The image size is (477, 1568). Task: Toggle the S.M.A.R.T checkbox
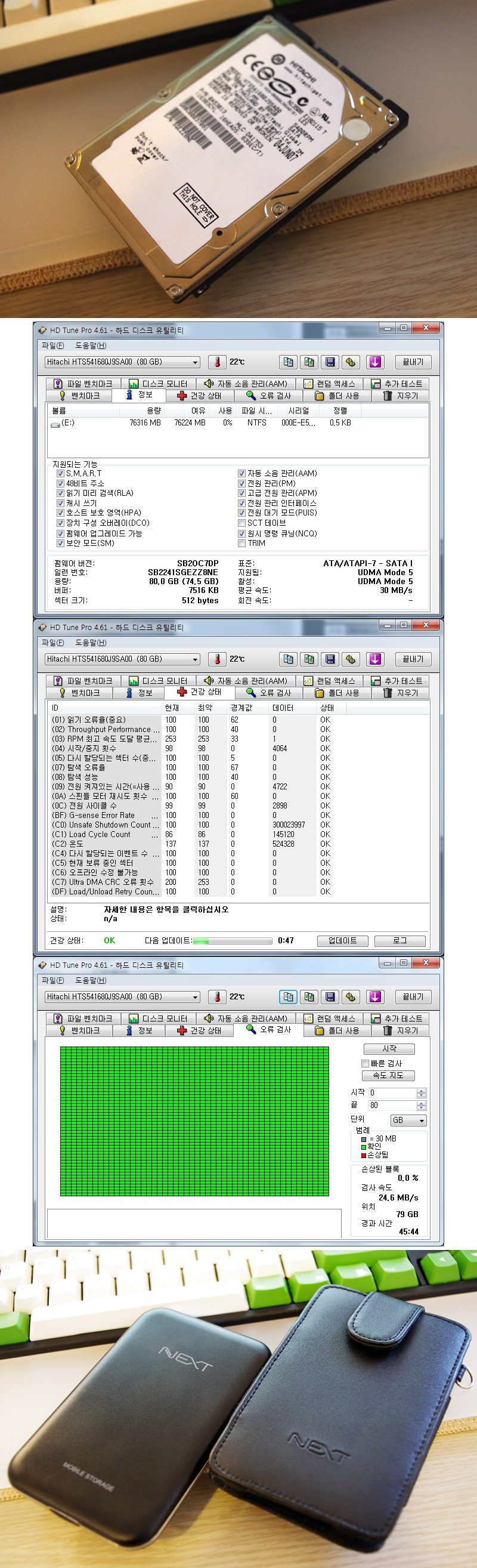pos(60,474)
